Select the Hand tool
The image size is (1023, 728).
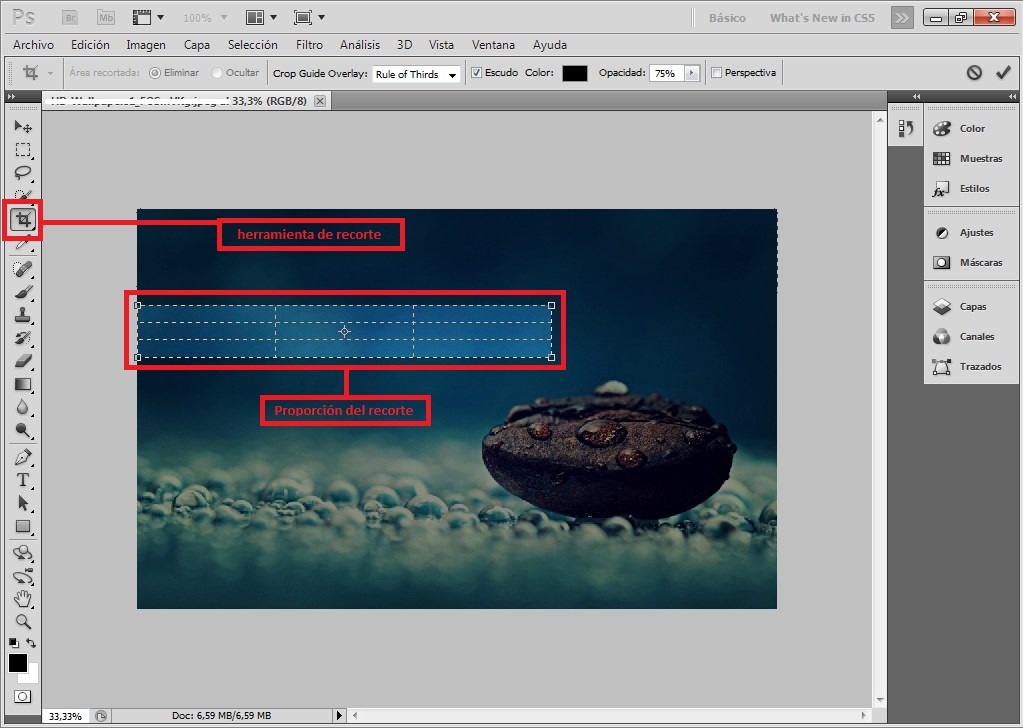click(x=23, y=599)
